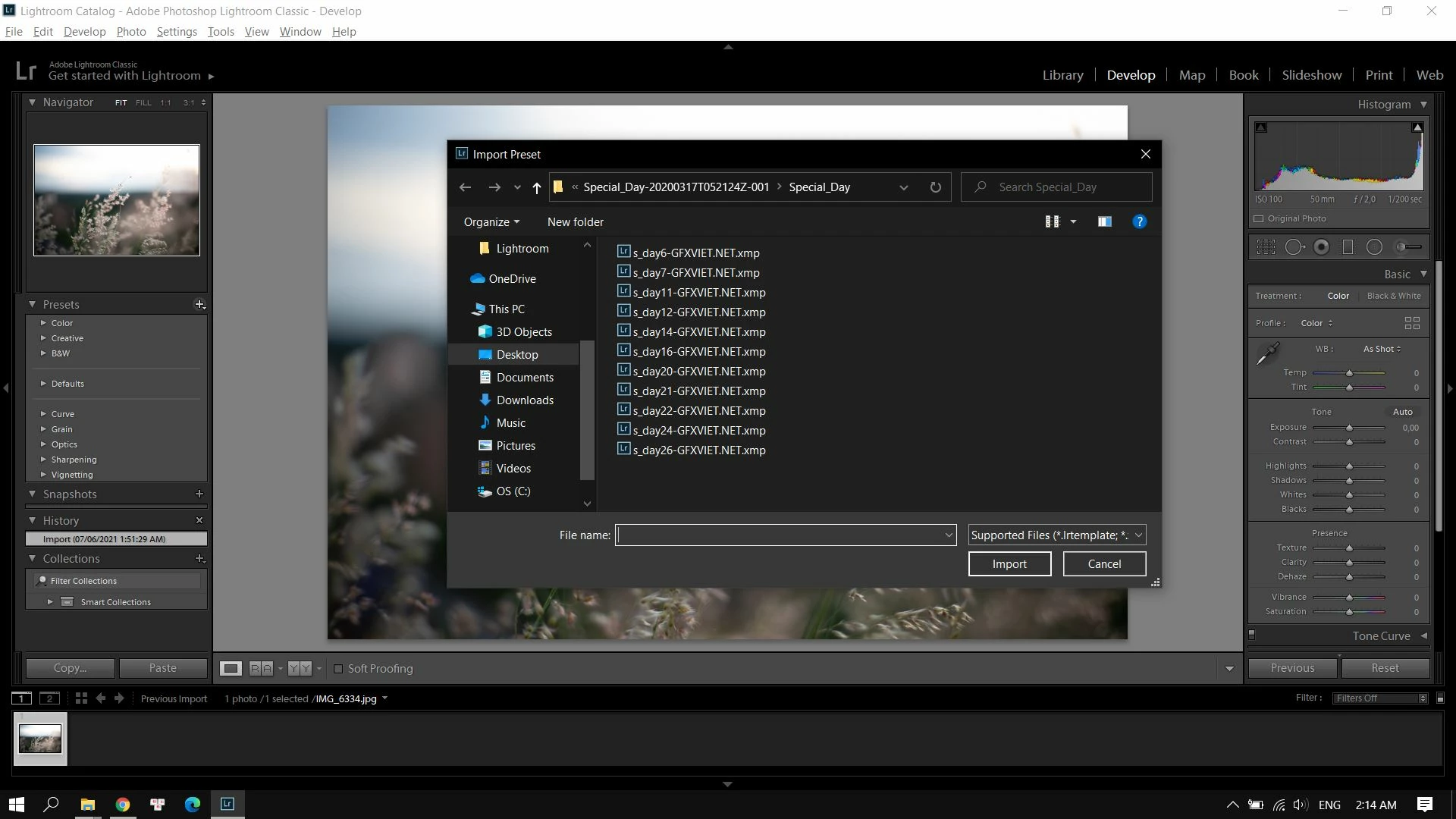Toggle the Original Photo checkbox

pyautogui.click(x=1259, y=218)
